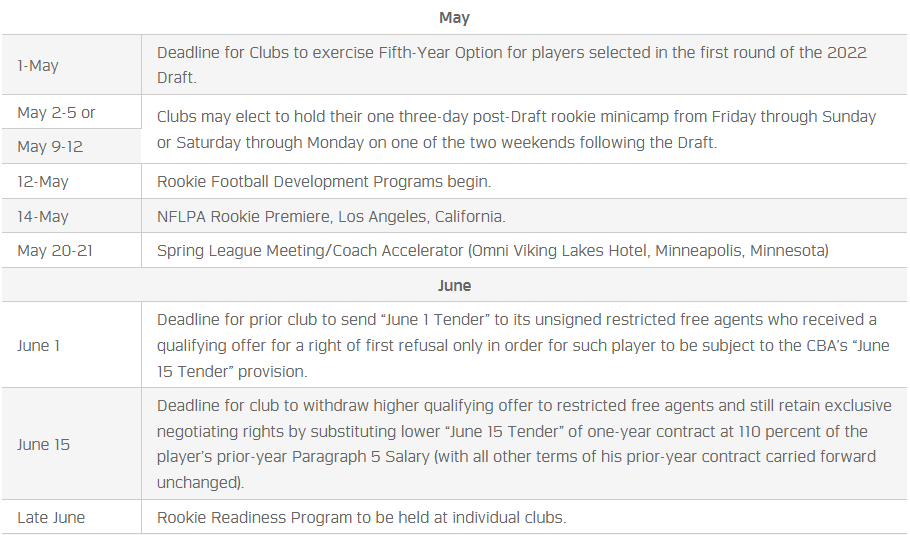
Task: Select the 1-May date cell
Action: (38, 66)
